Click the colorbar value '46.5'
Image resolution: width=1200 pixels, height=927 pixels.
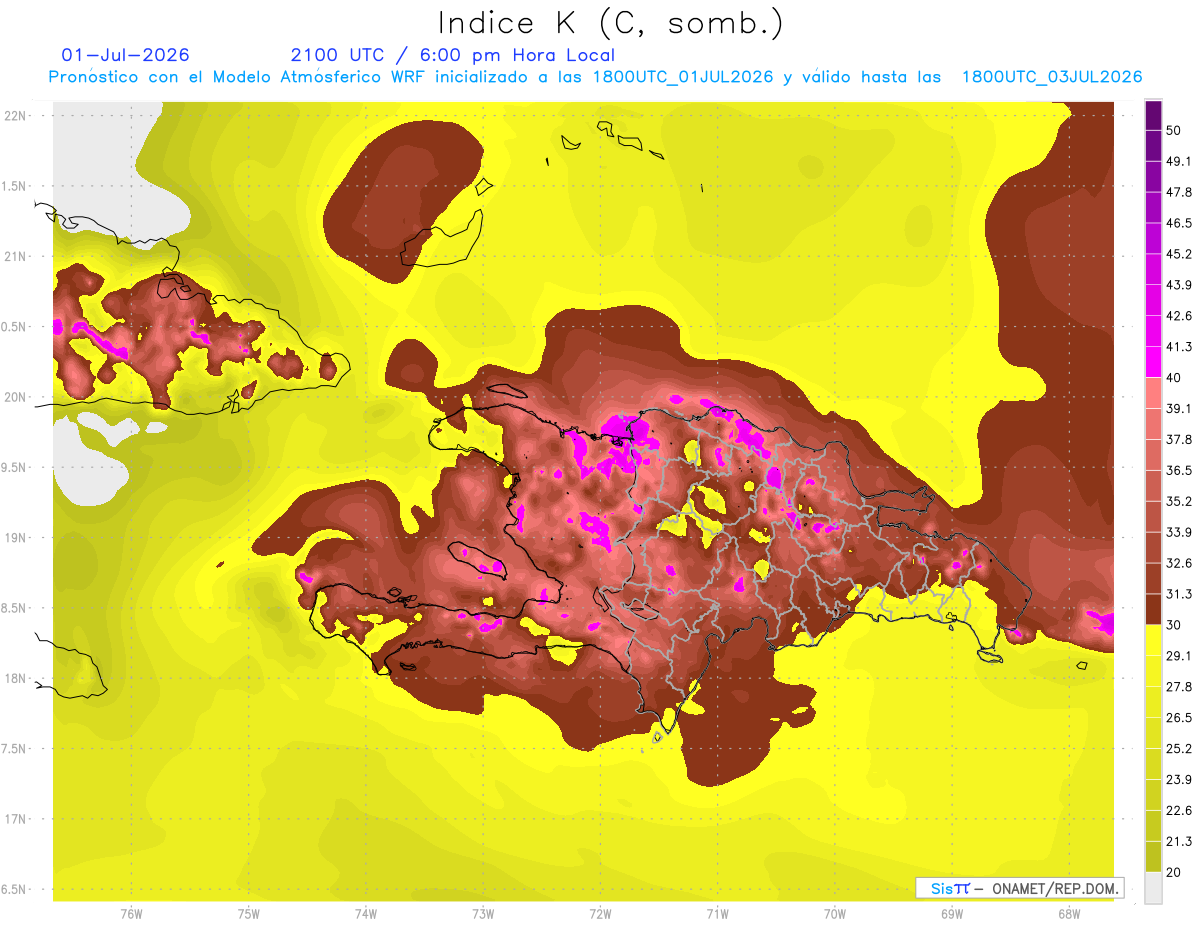coord(1179,224)
